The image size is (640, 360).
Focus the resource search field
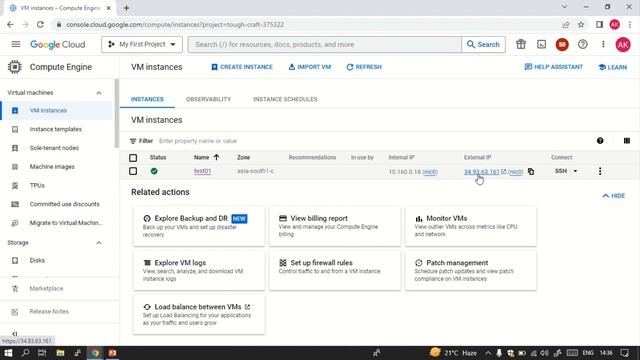pyautogui.click(x=325, y=44)
